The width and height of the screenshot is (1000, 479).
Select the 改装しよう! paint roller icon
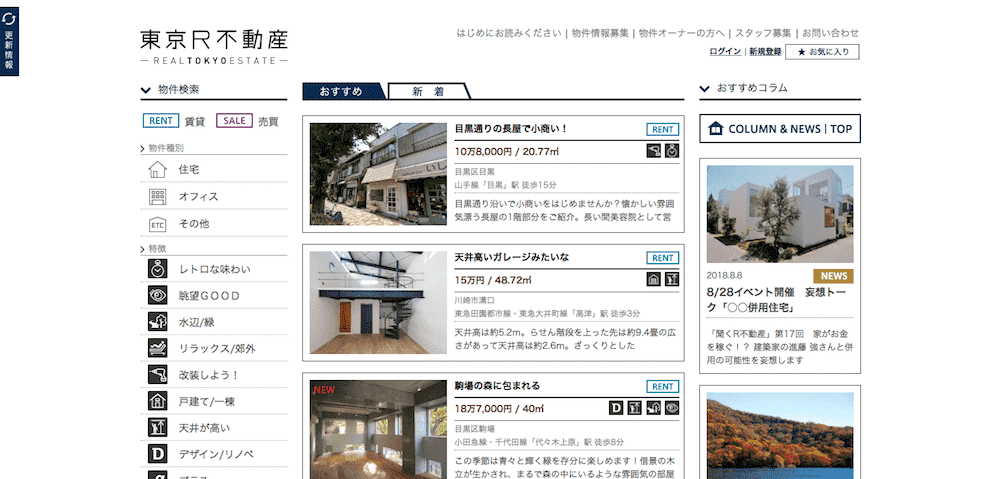coord(158,375)
